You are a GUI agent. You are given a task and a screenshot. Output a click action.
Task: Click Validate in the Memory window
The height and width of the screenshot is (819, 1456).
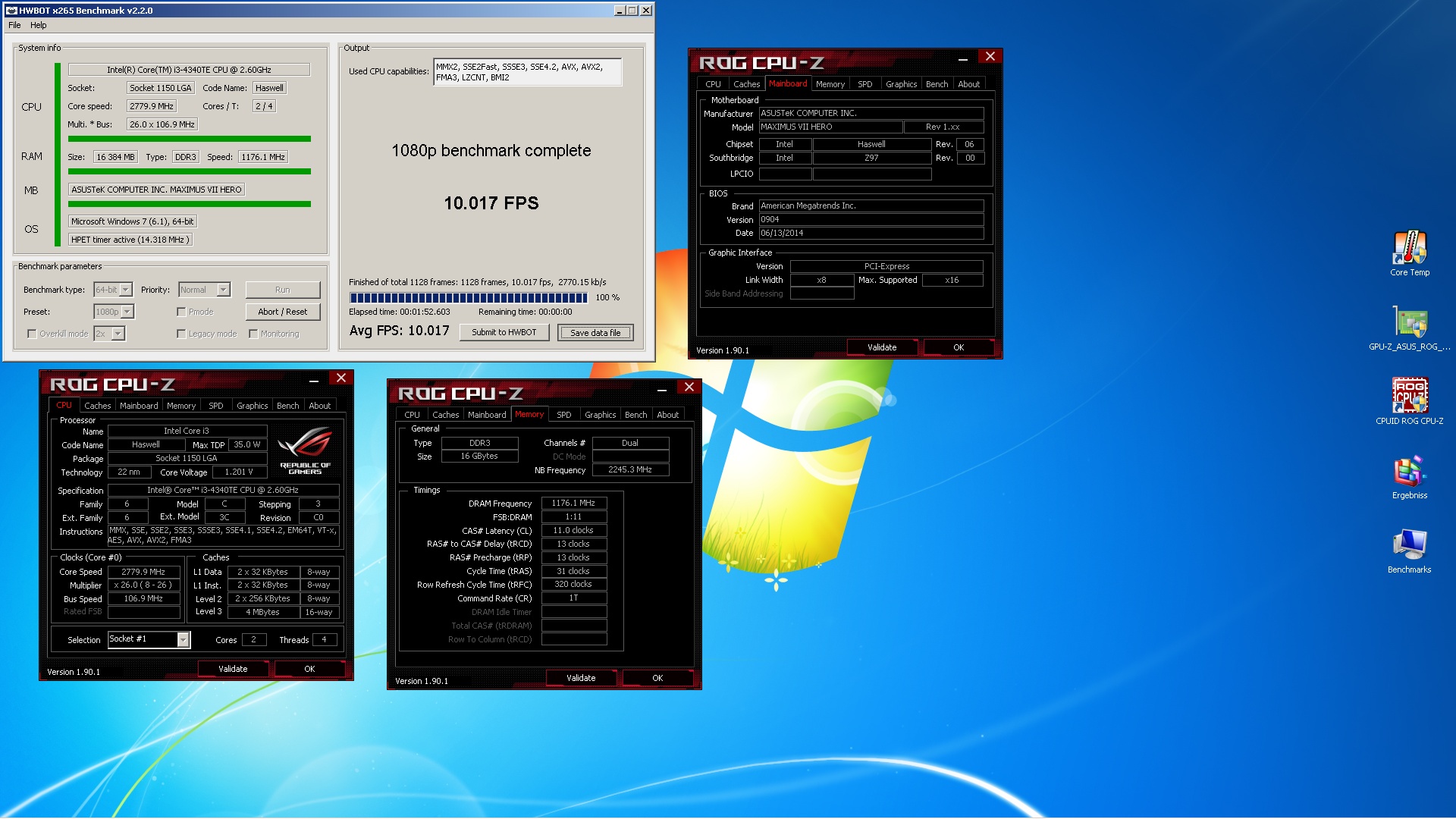pos(581,678)
